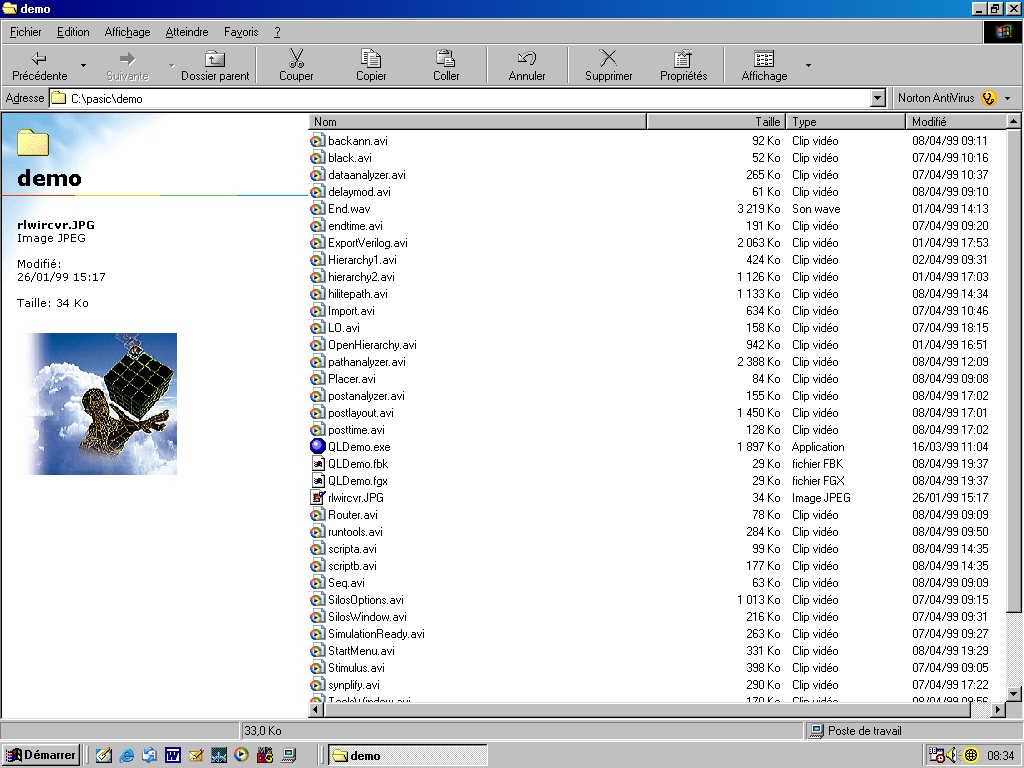Select the QLDemo.exe application icon
This screenshot has width=1024, height=768.
[x=318, y=447]
